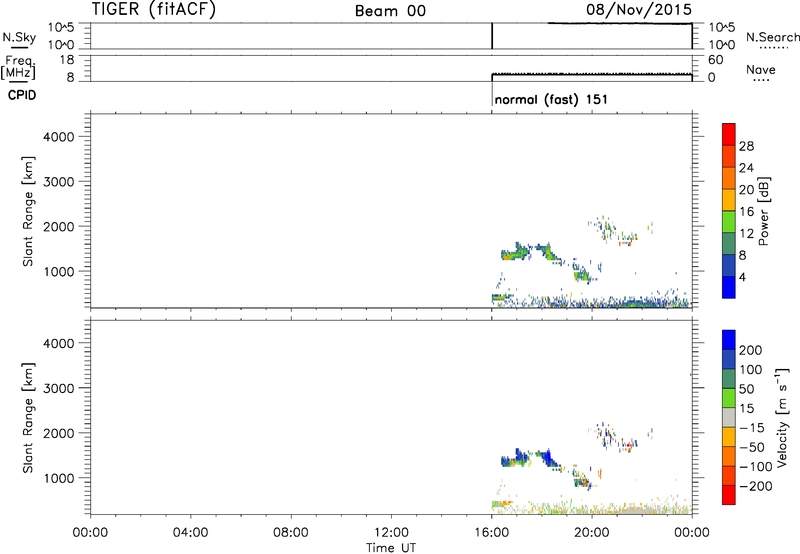Click the date '08/Nov/2015'

click(639, 9)
